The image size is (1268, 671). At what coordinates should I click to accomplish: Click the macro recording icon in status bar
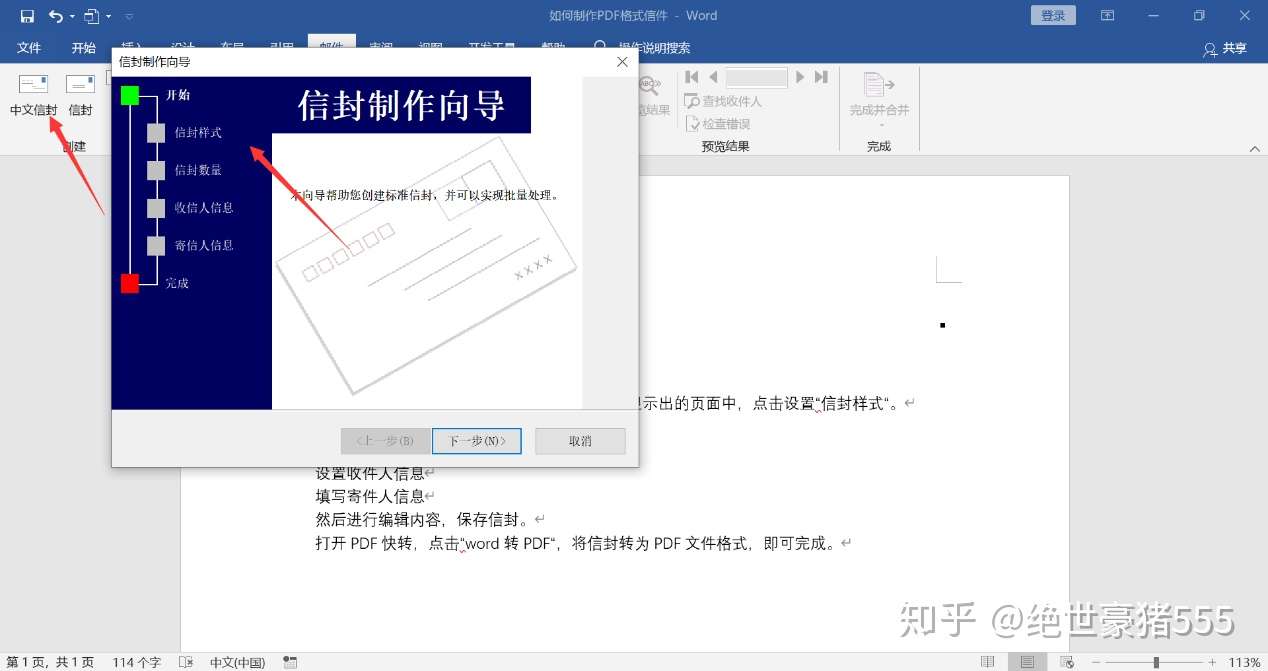(x=290, y=662)
